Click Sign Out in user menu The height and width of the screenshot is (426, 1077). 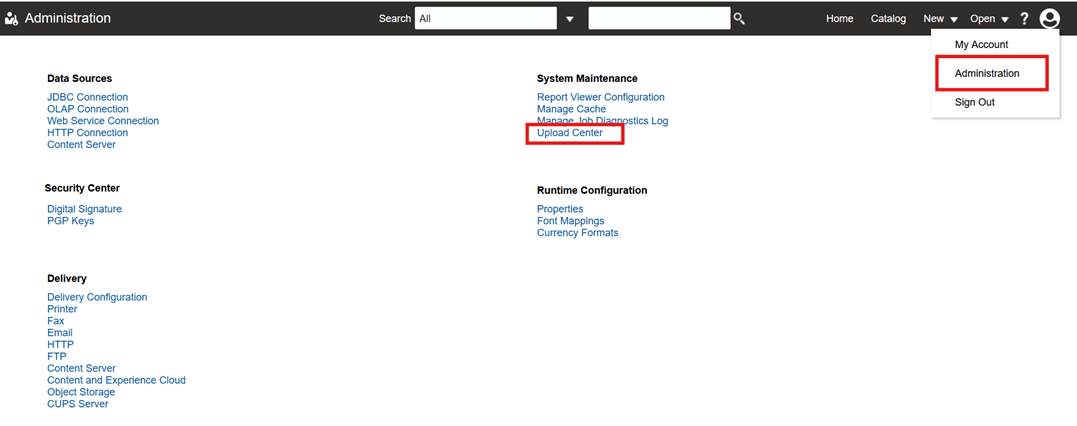pos(975,102)
